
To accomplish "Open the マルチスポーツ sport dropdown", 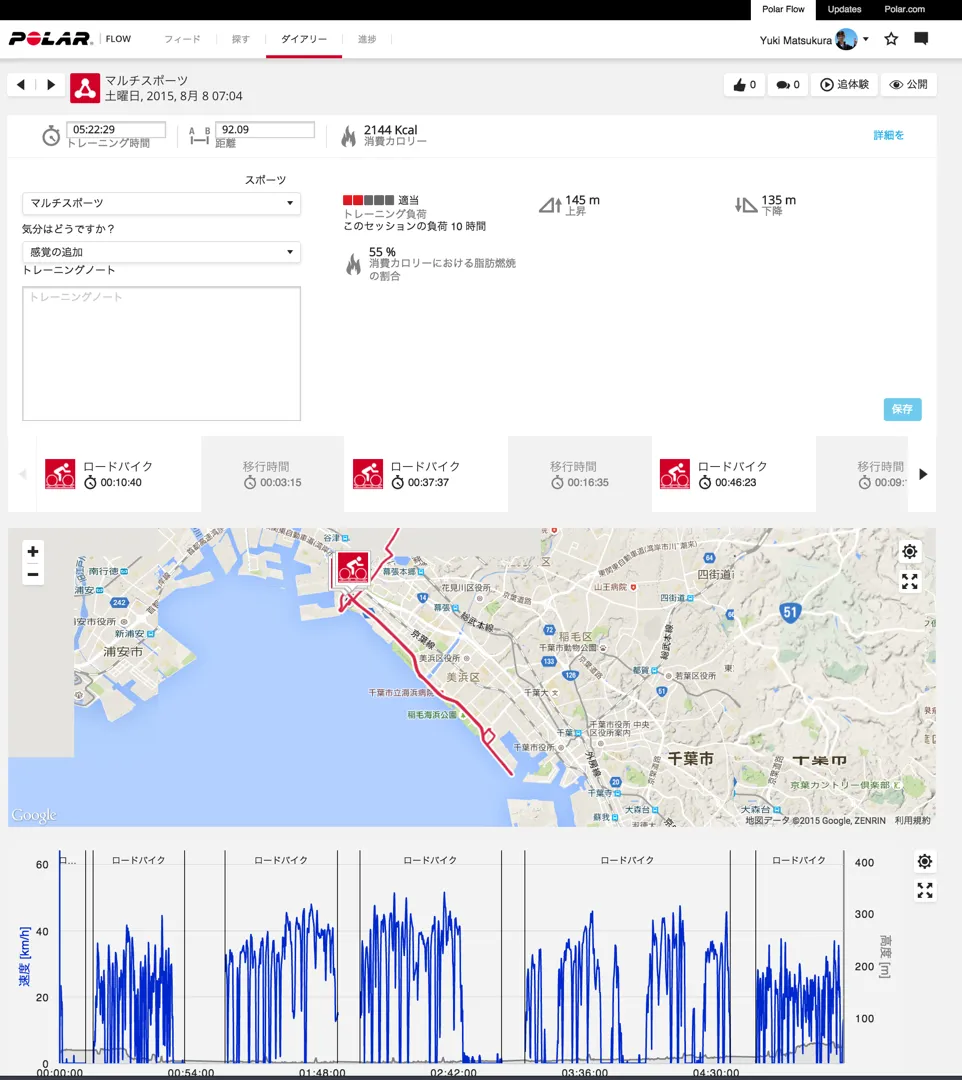I will [161, 203].
